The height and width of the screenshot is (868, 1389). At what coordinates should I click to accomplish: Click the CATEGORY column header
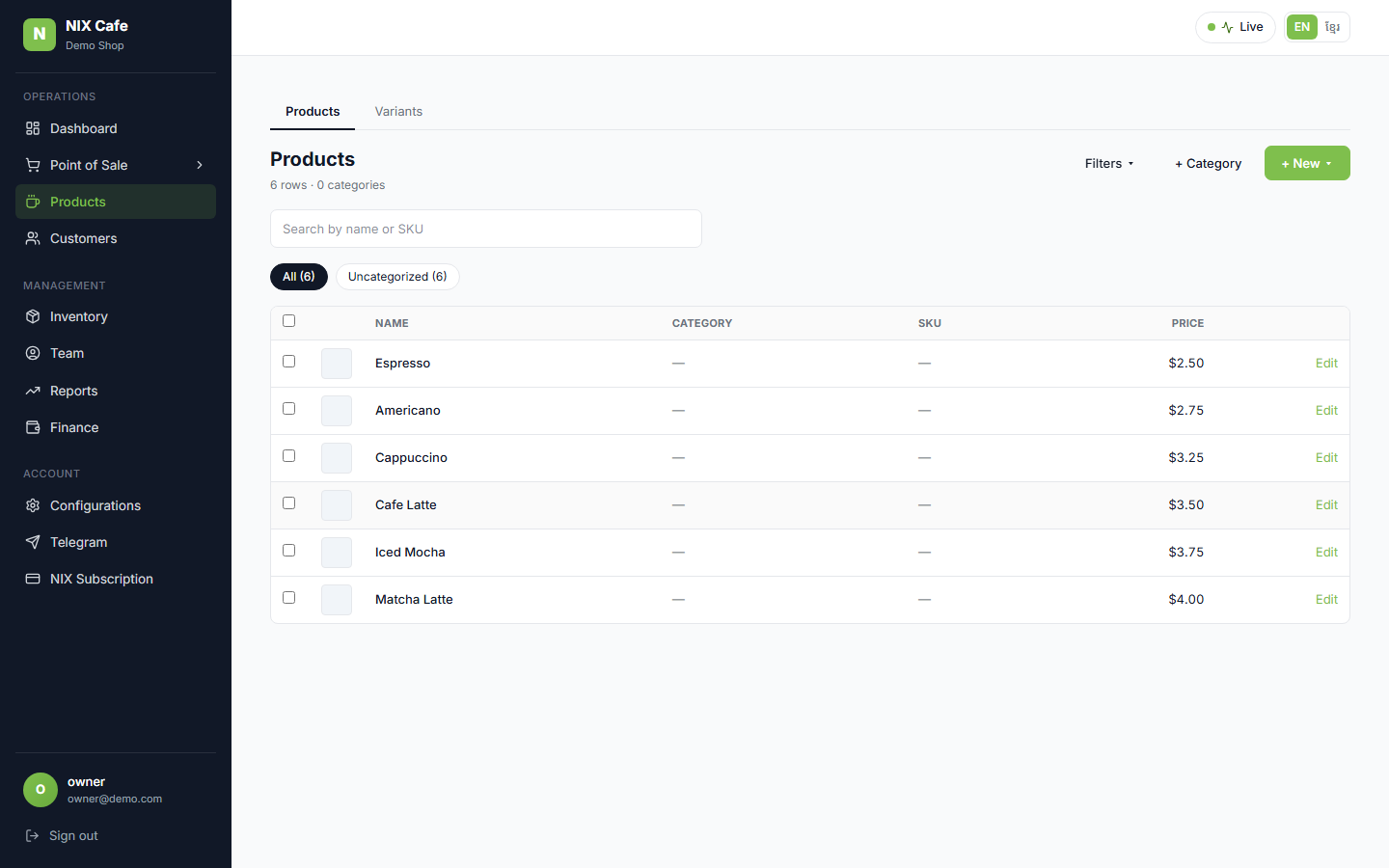(702, 323)
